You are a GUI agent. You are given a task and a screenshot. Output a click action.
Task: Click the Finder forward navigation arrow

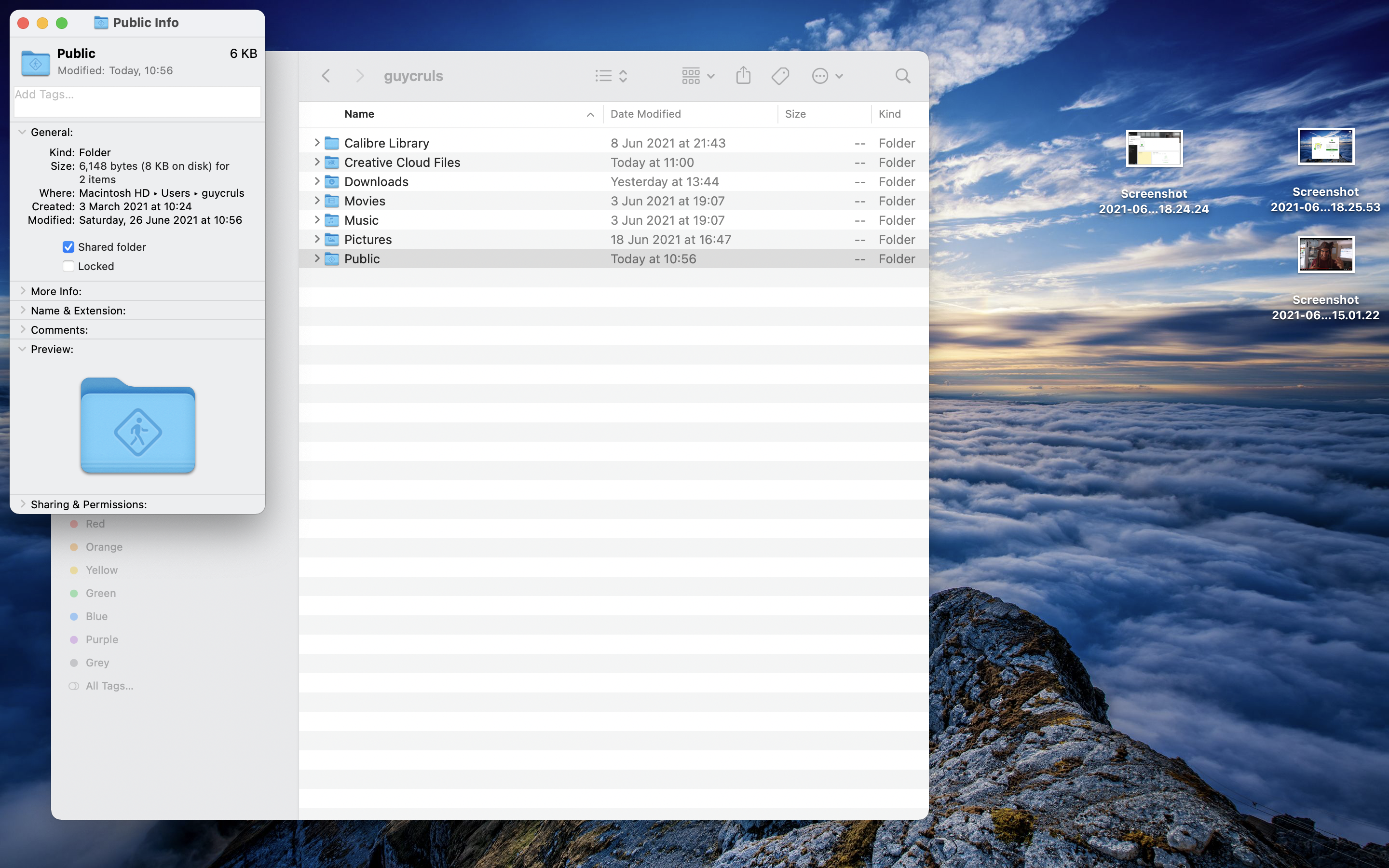(360, 76)
